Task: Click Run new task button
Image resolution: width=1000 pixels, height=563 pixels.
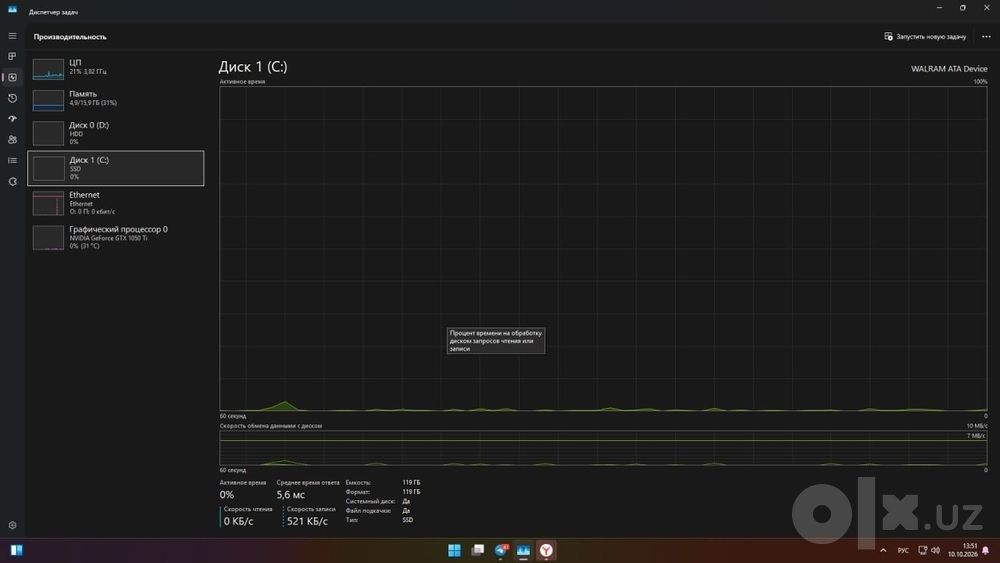Action: [x=925, y=37]
